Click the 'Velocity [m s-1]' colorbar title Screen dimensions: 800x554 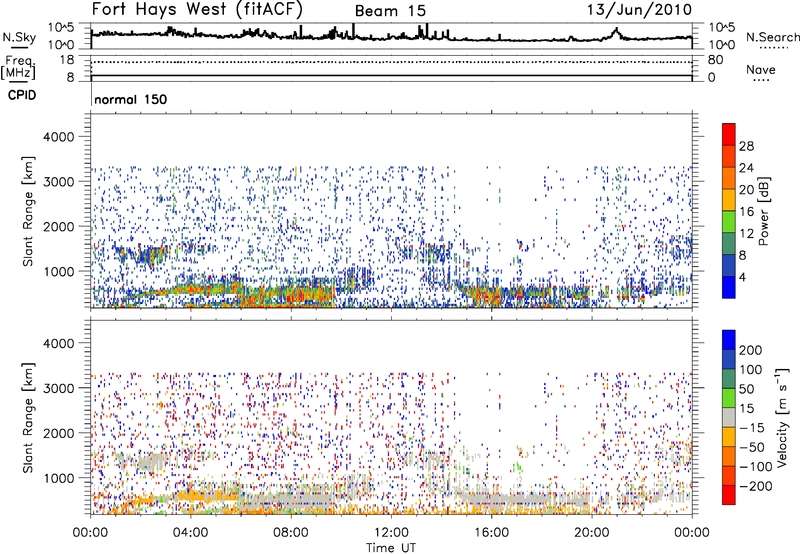click(x=782, y=417)
